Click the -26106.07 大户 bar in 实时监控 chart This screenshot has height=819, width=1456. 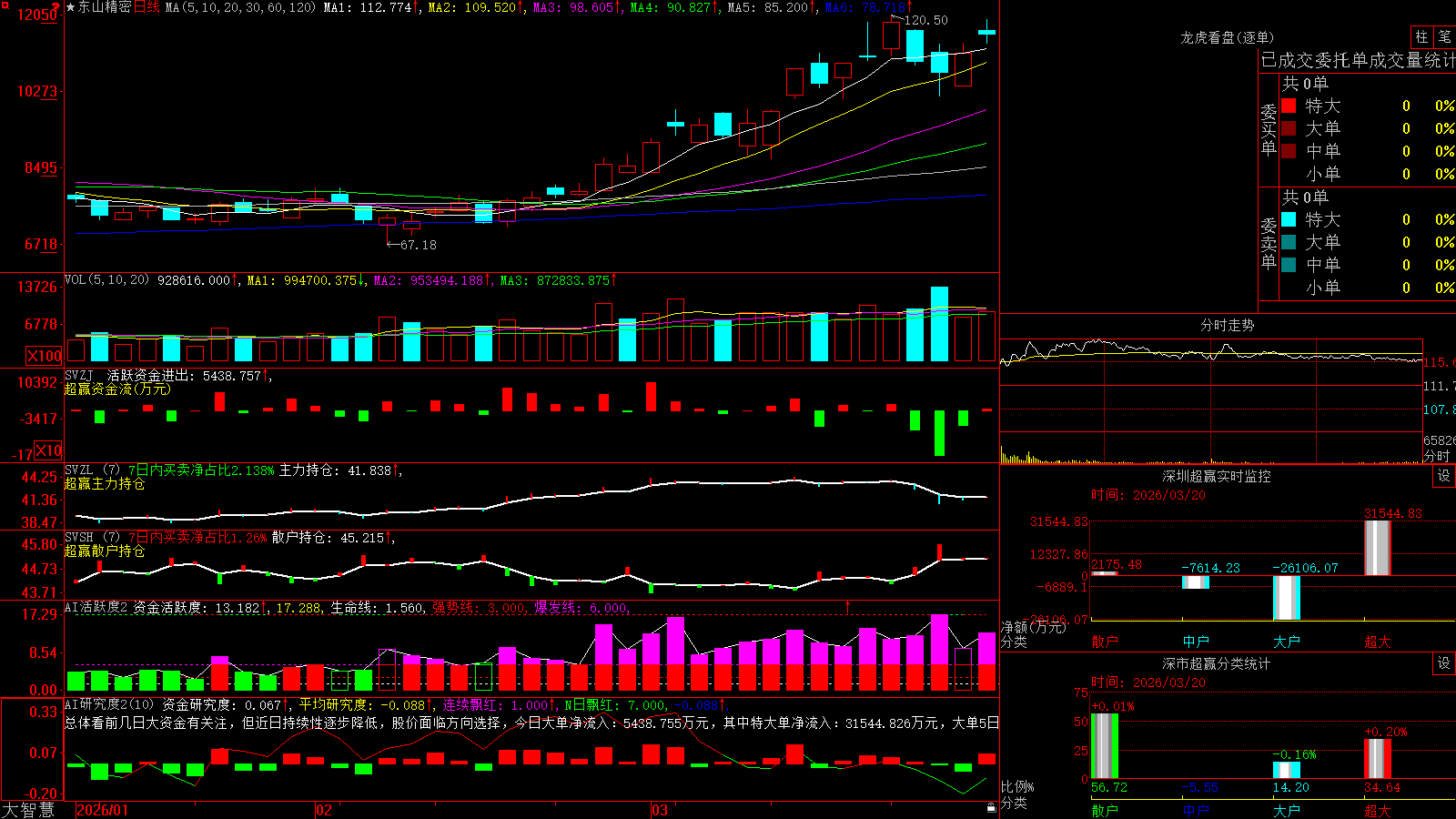[1287, 598]
